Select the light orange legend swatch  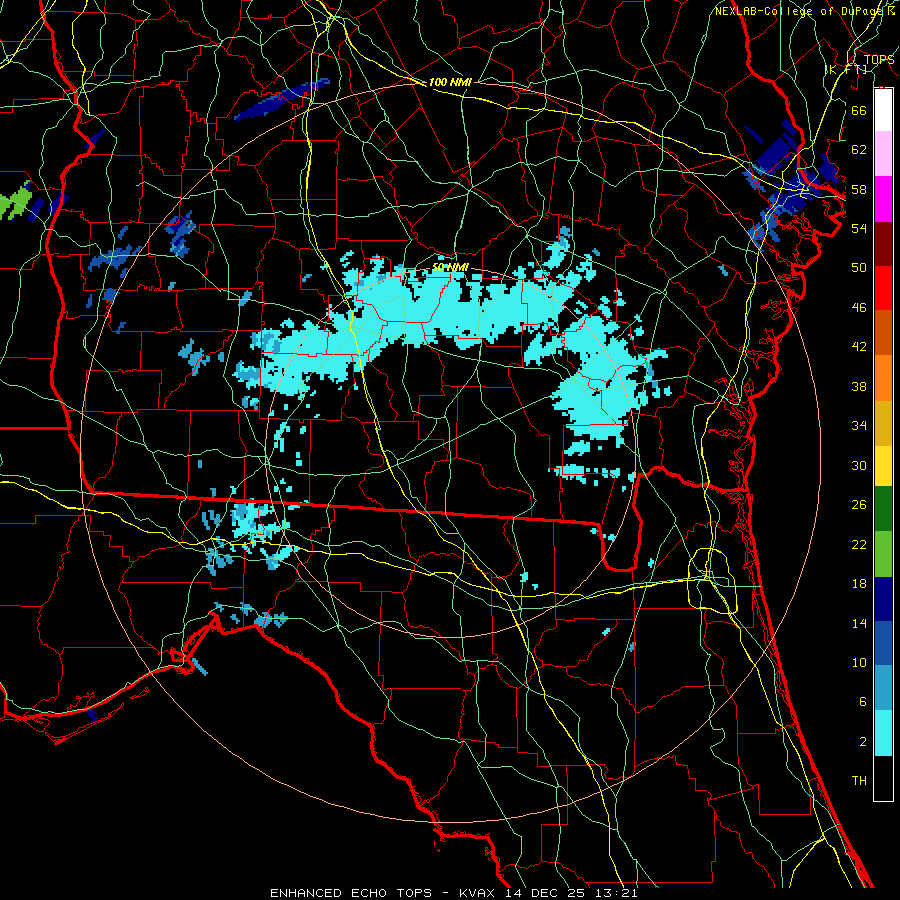tap(883, 378)
